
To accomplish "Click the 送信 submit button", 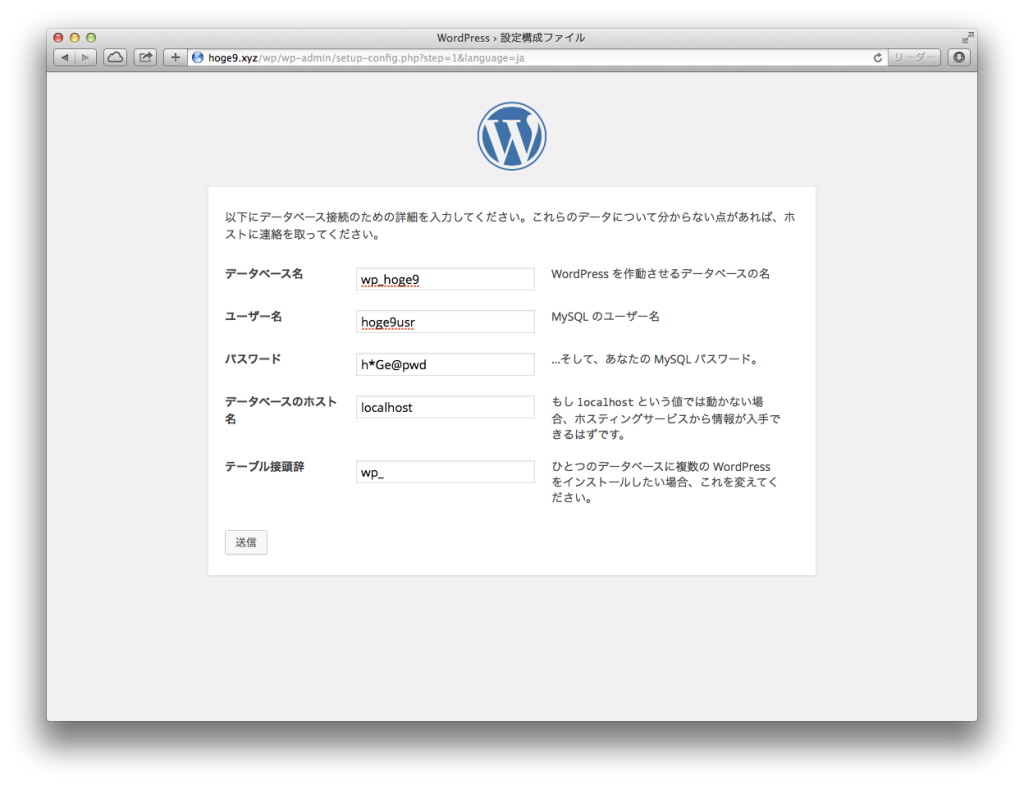I will tap(246, 542).
